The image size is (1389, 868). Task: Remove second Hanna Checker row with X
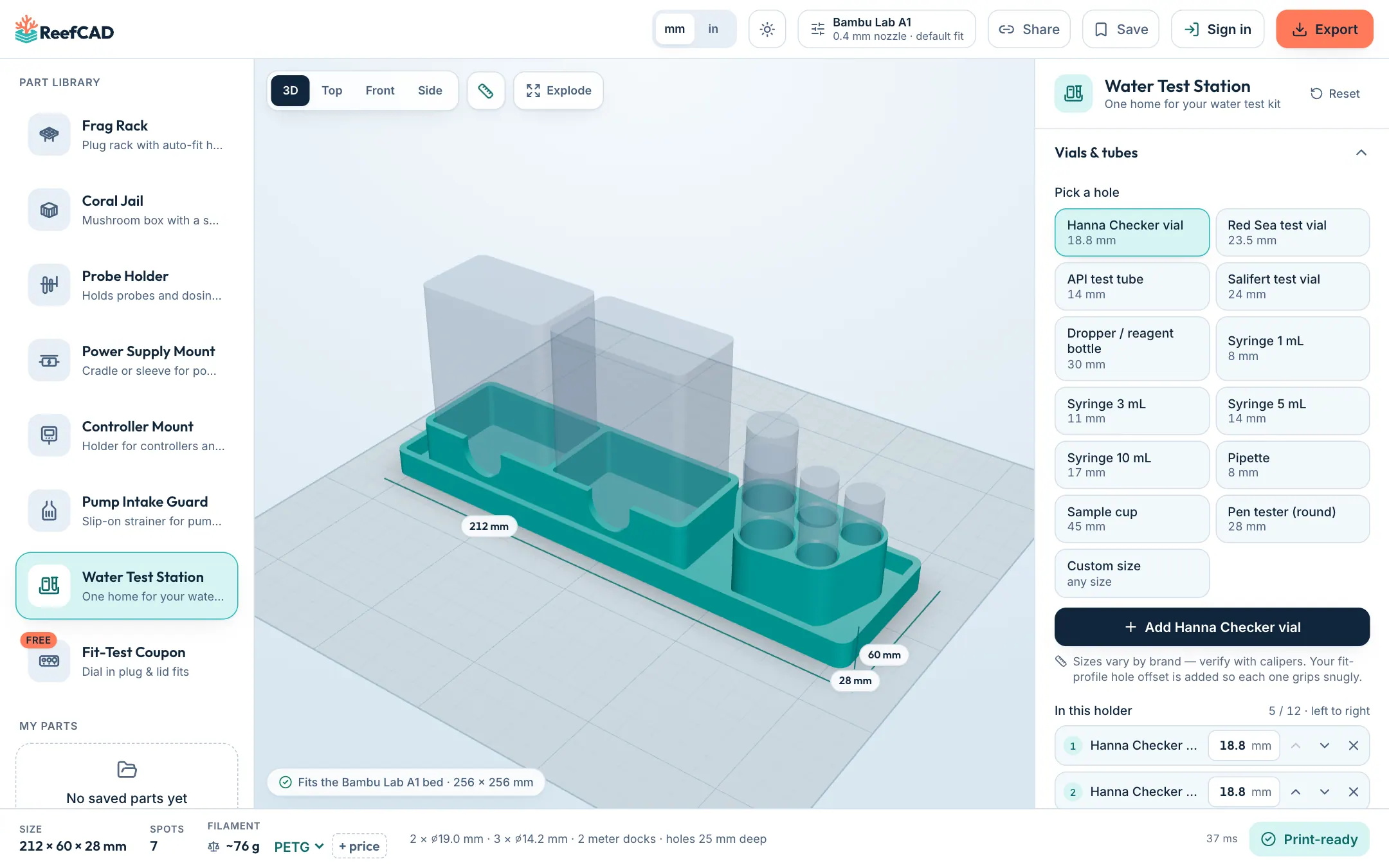pos(1353,791)
